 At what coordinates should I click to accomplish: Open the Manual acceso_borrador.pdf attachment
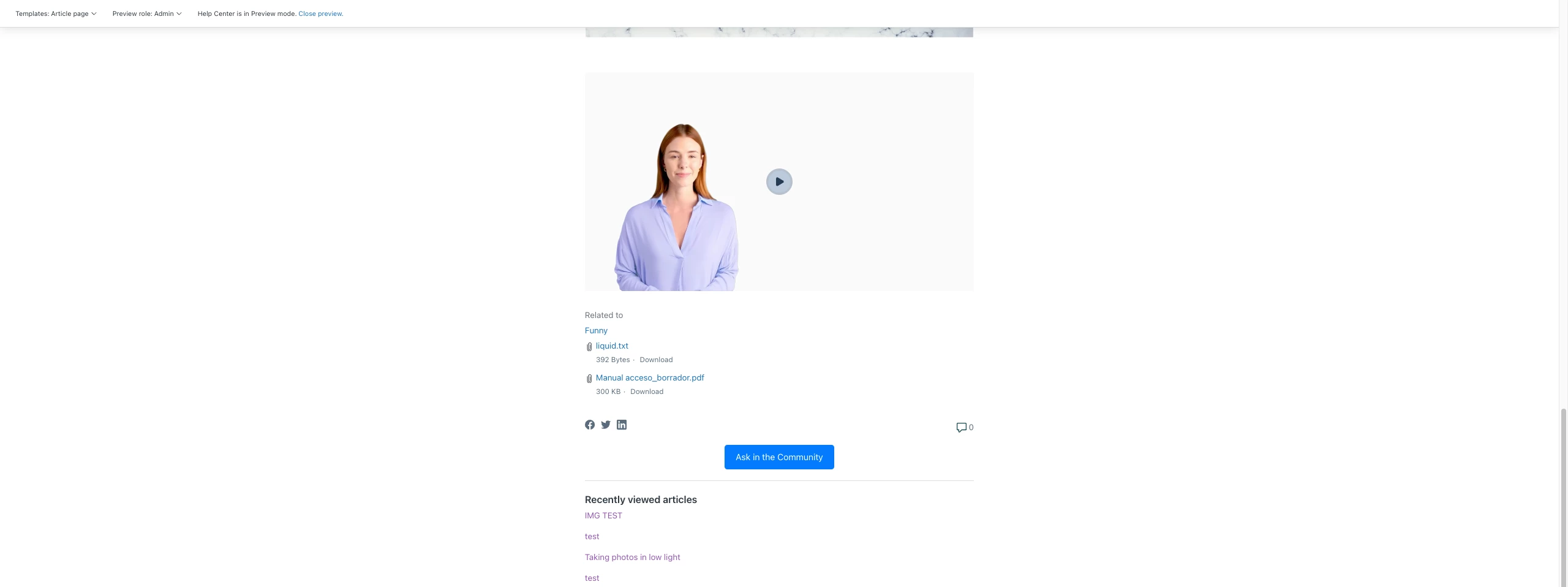650,377
